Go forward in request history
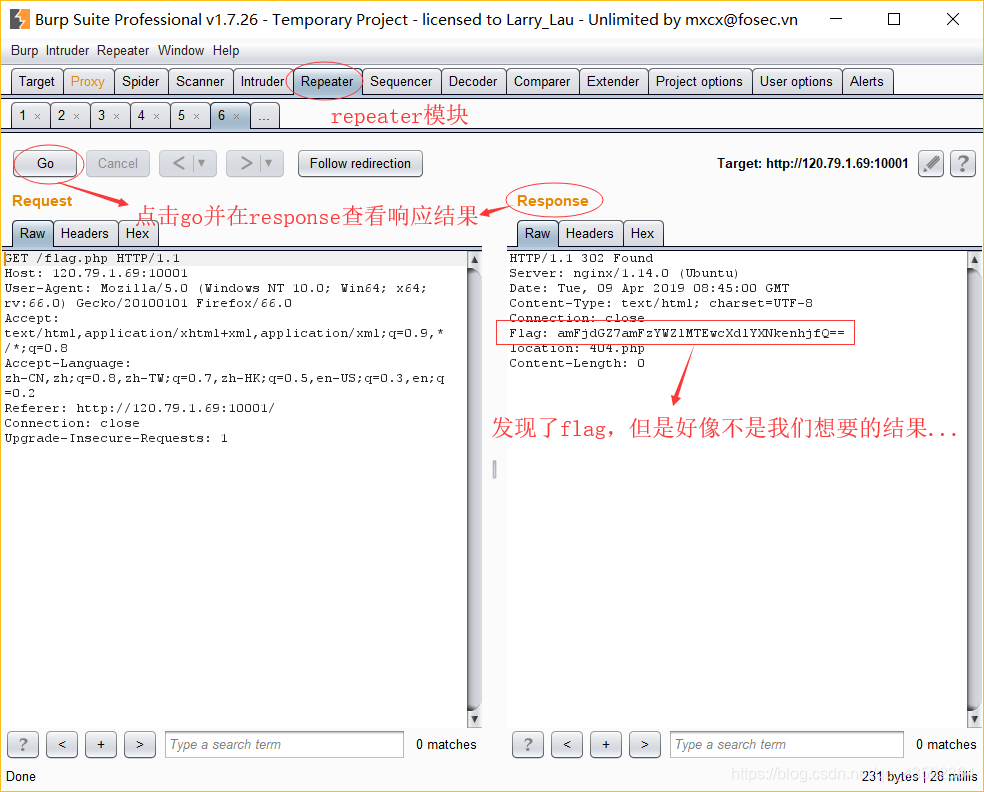This screenshot has height=792, width=984. 247,164
